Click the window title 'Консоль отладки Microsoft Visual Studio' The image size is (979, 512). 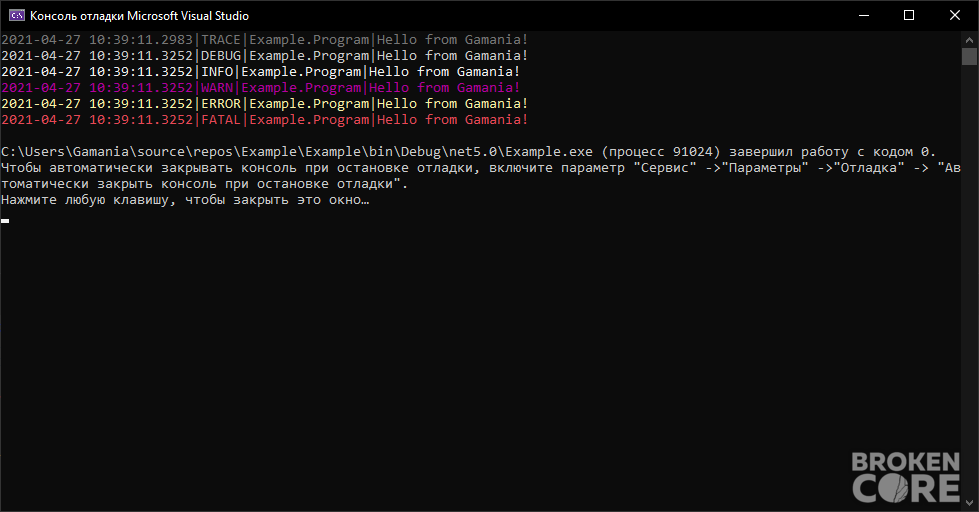[139, 16]
